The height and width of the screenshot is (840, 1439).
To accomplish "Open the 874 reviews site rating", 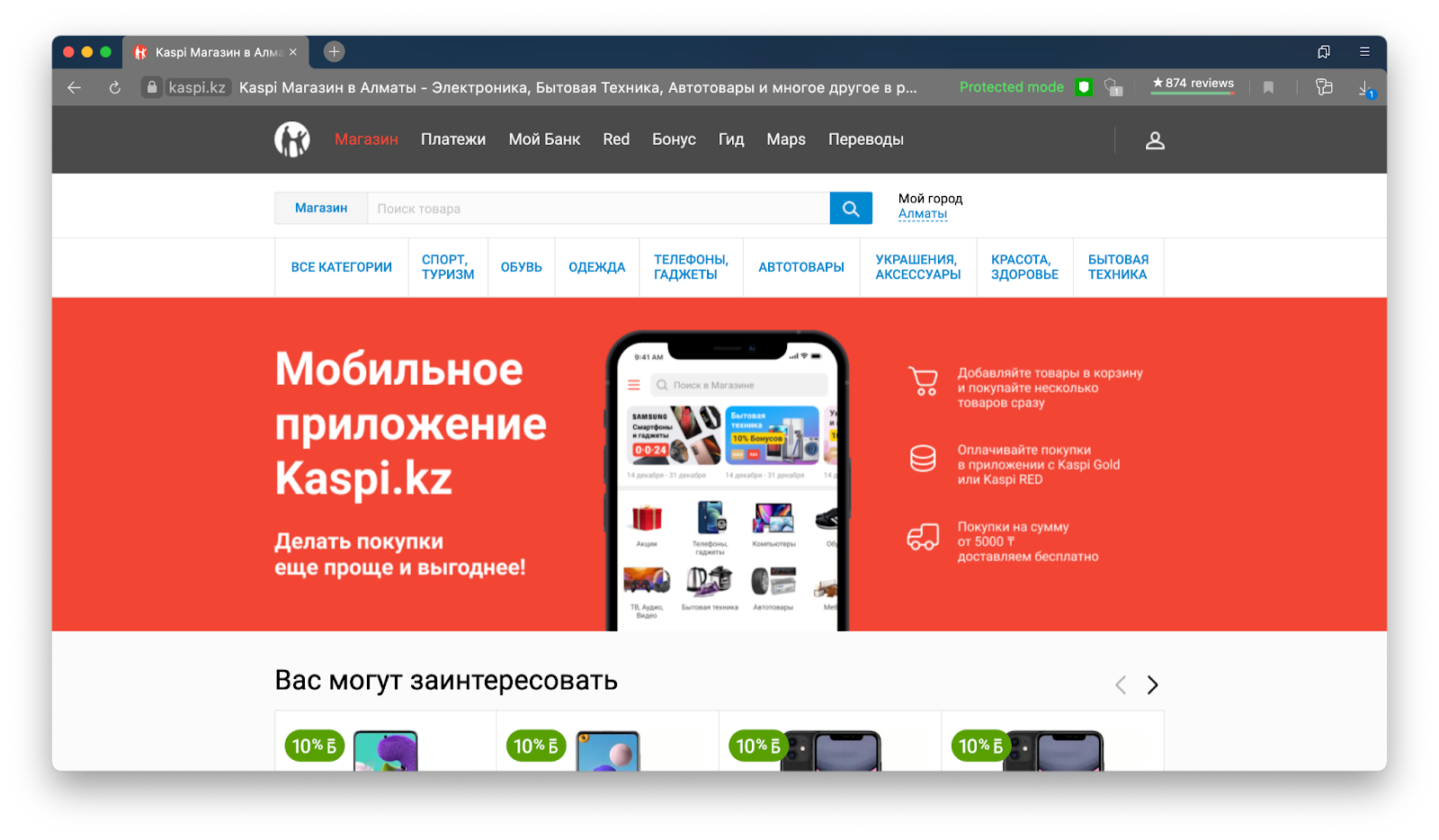I will [1193, 84].
